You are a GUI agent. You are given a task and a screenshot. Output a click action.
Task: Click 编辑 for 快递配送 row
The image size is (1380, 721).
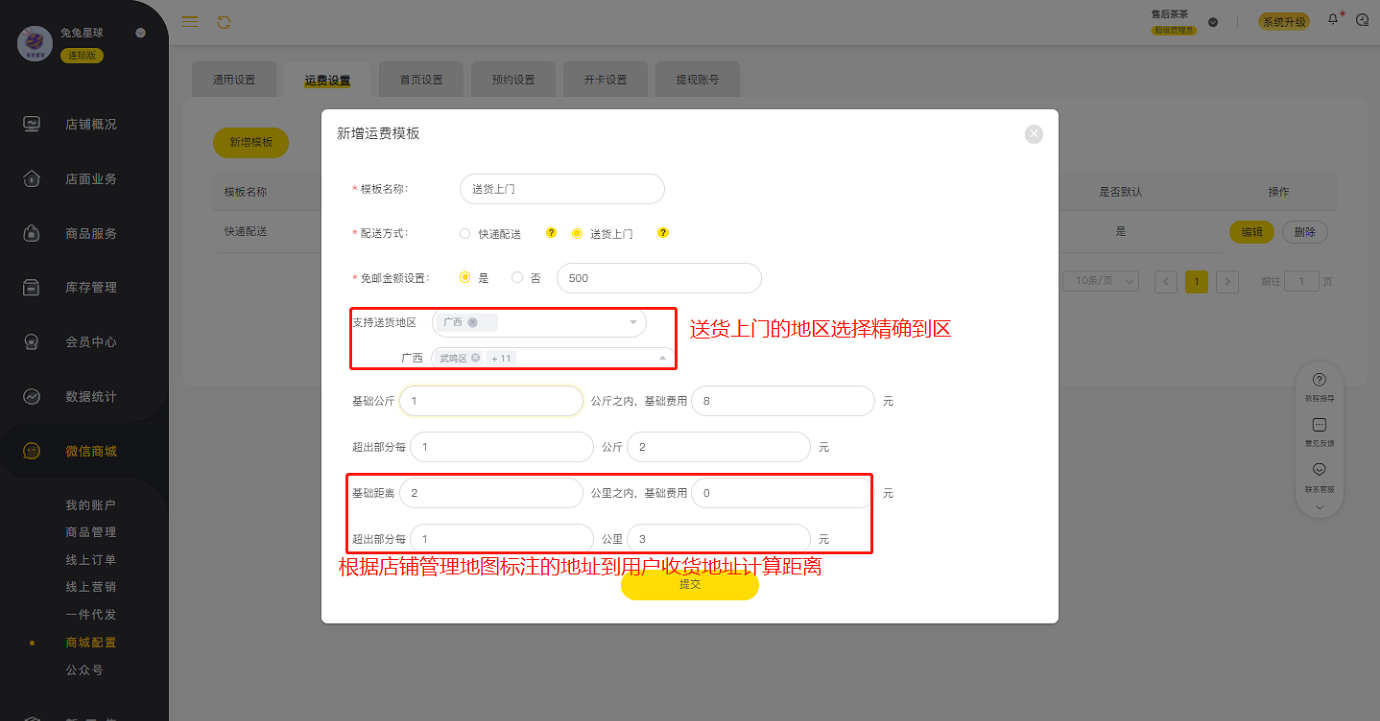(1252, 232)
